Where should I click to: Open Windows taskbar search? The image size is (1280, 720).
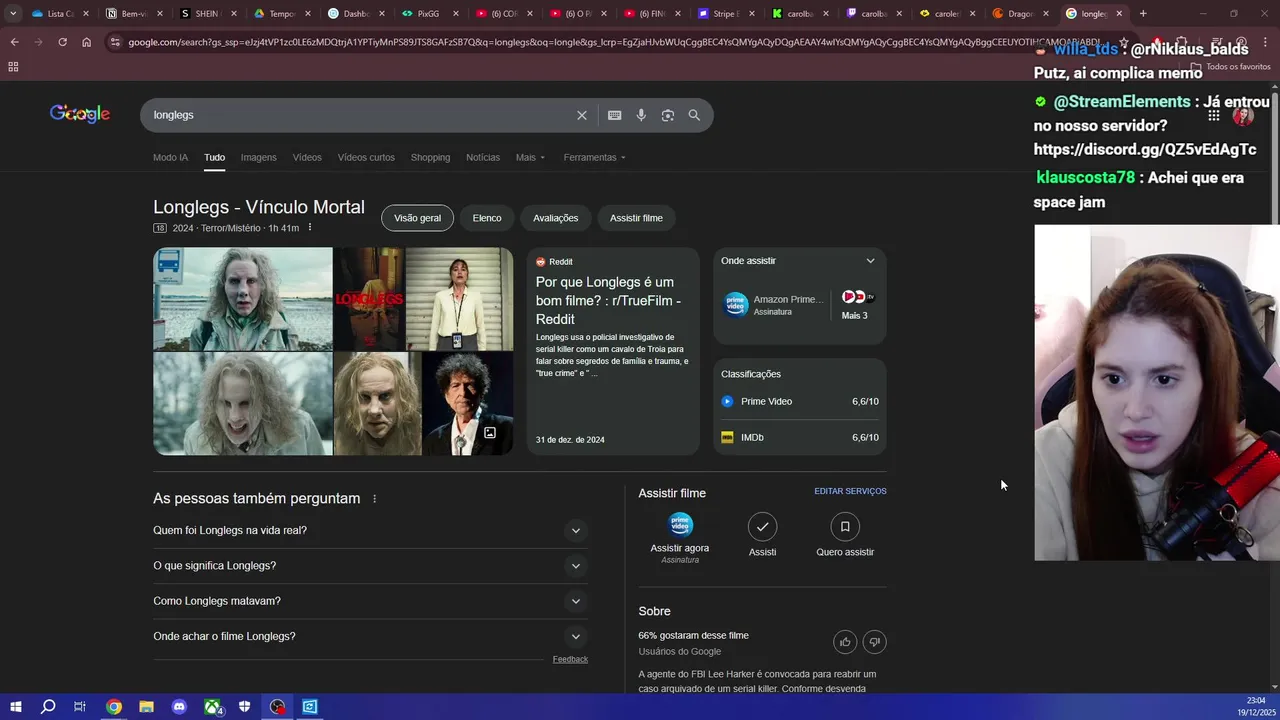[x=48, y=707]
